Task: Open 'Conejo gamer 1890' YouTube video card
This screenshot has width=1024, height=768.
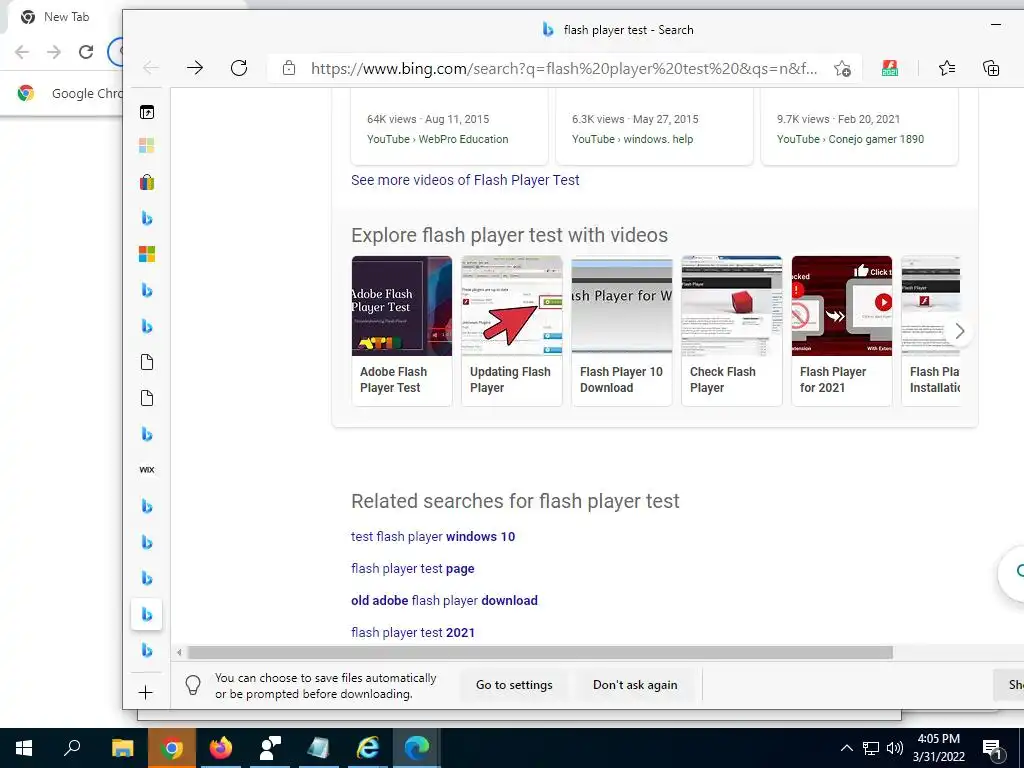Action: coord(859,129)
